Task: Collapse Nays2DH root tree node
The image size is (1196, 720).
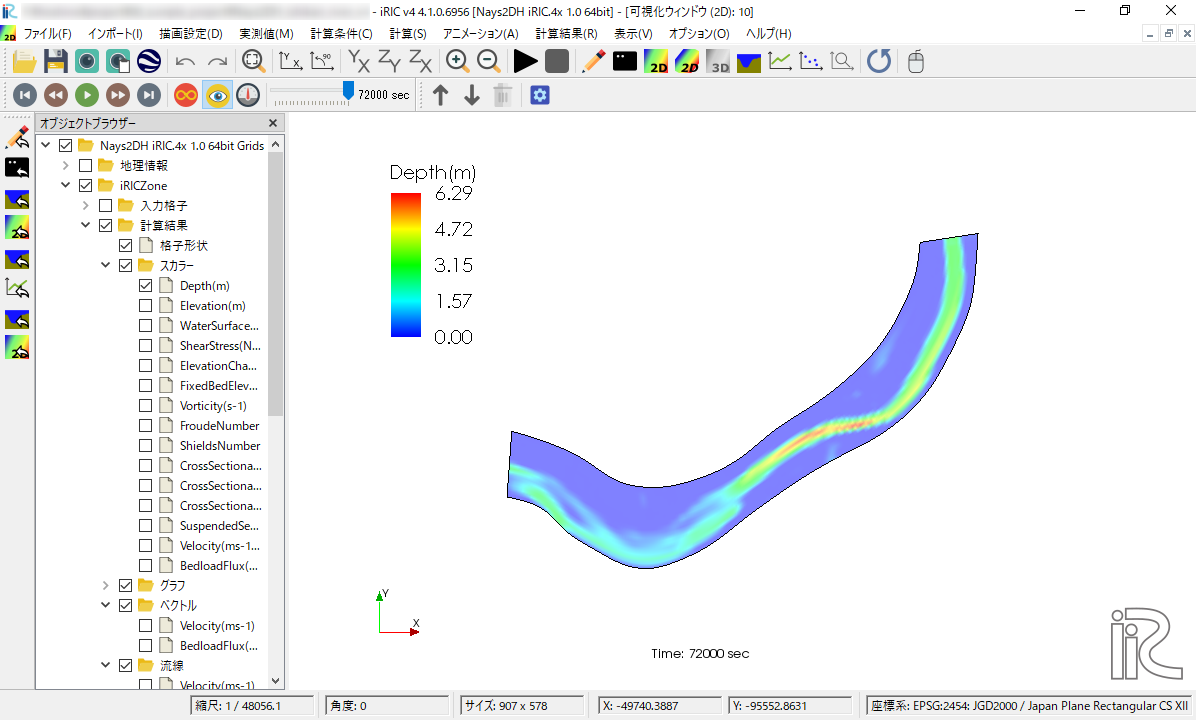Action: point(46,145)
